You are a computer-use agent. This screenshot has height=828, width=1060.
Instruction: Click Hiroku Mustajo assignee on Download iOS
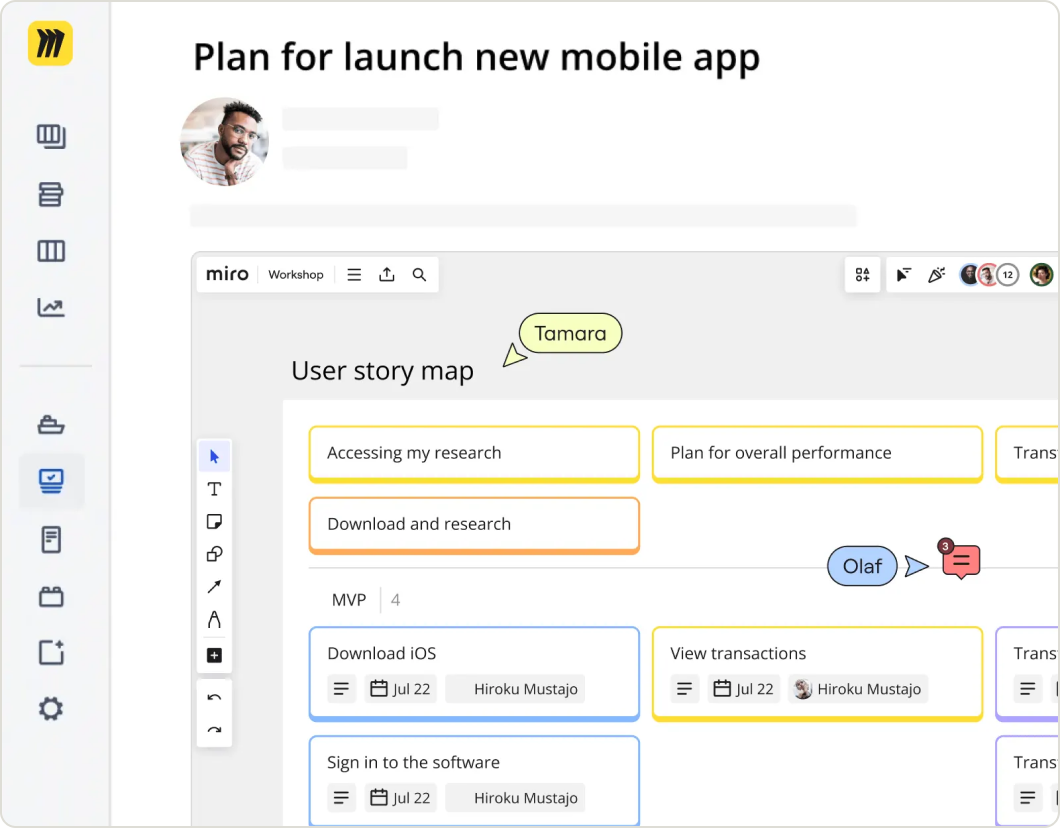point(515,689)
